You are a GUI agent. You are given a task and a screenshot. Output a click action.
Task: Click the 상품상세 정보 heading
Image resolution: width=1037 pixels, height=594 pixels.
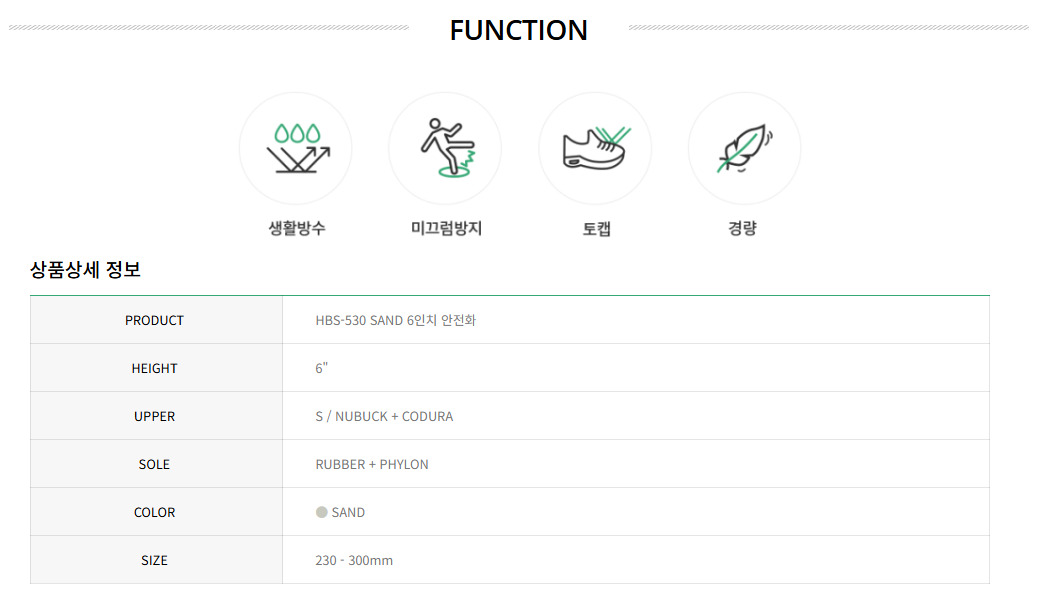coord(85,269)
